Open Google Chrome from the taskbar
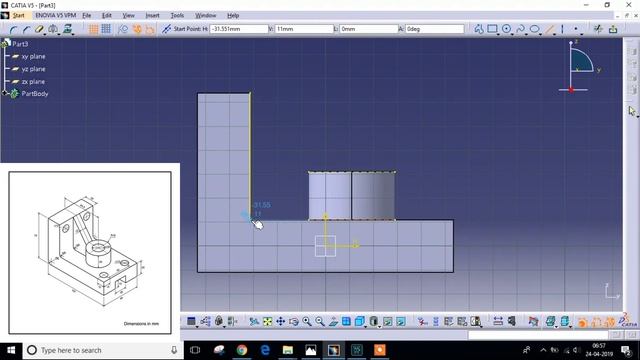 click(x=242, y=350)
